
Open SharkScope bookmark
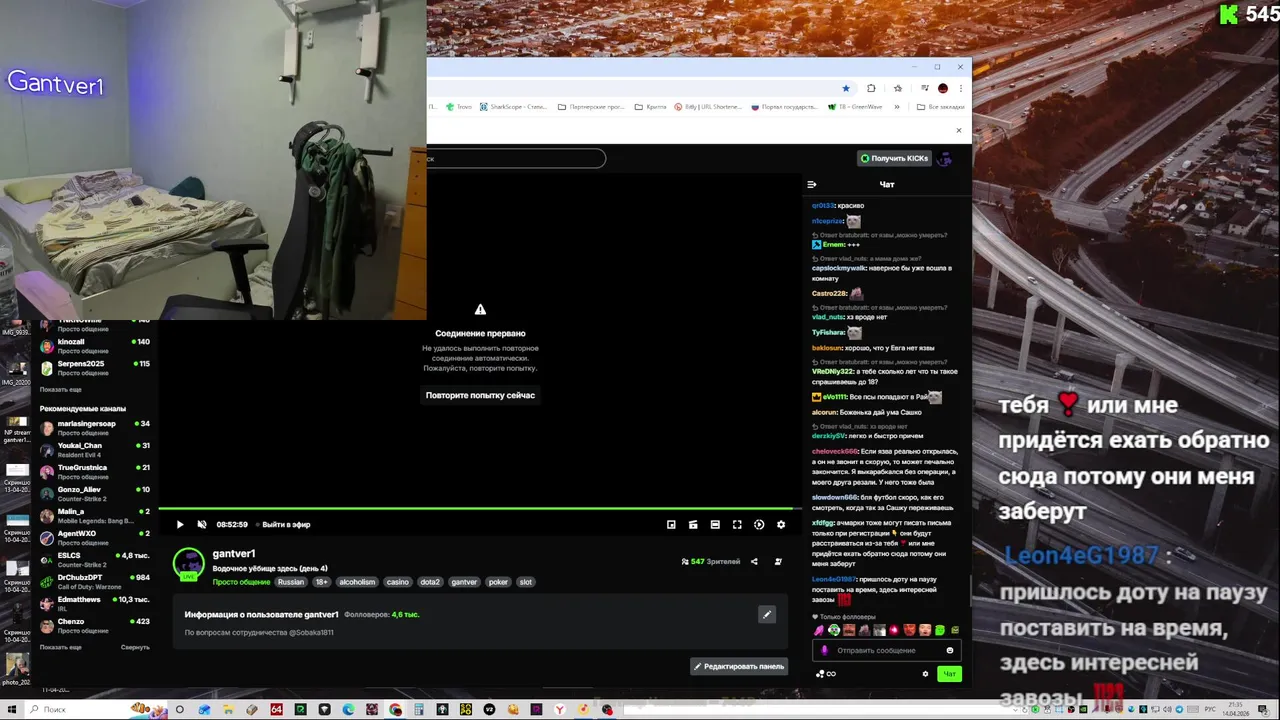click(513, 107)
